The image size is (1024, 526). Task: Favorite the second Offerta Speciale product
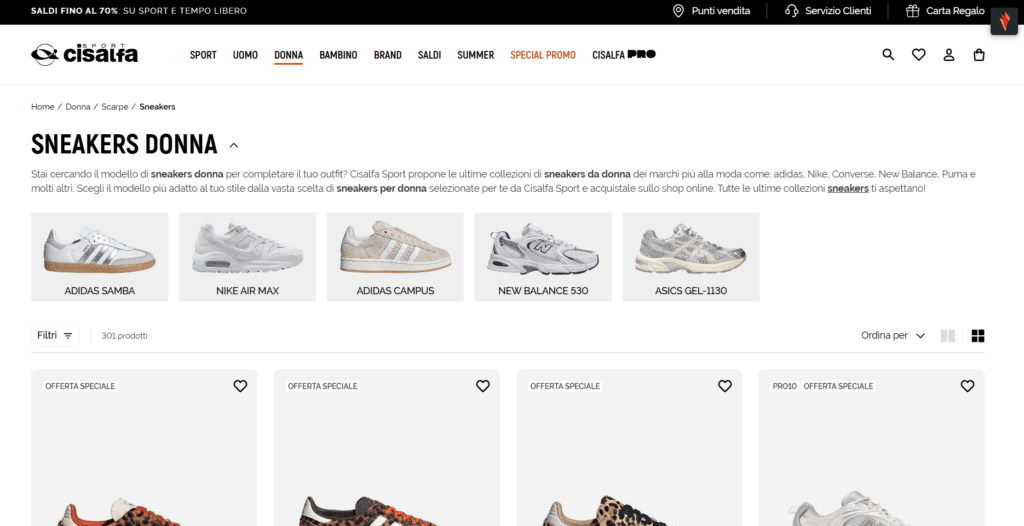[x=483, y=386]
